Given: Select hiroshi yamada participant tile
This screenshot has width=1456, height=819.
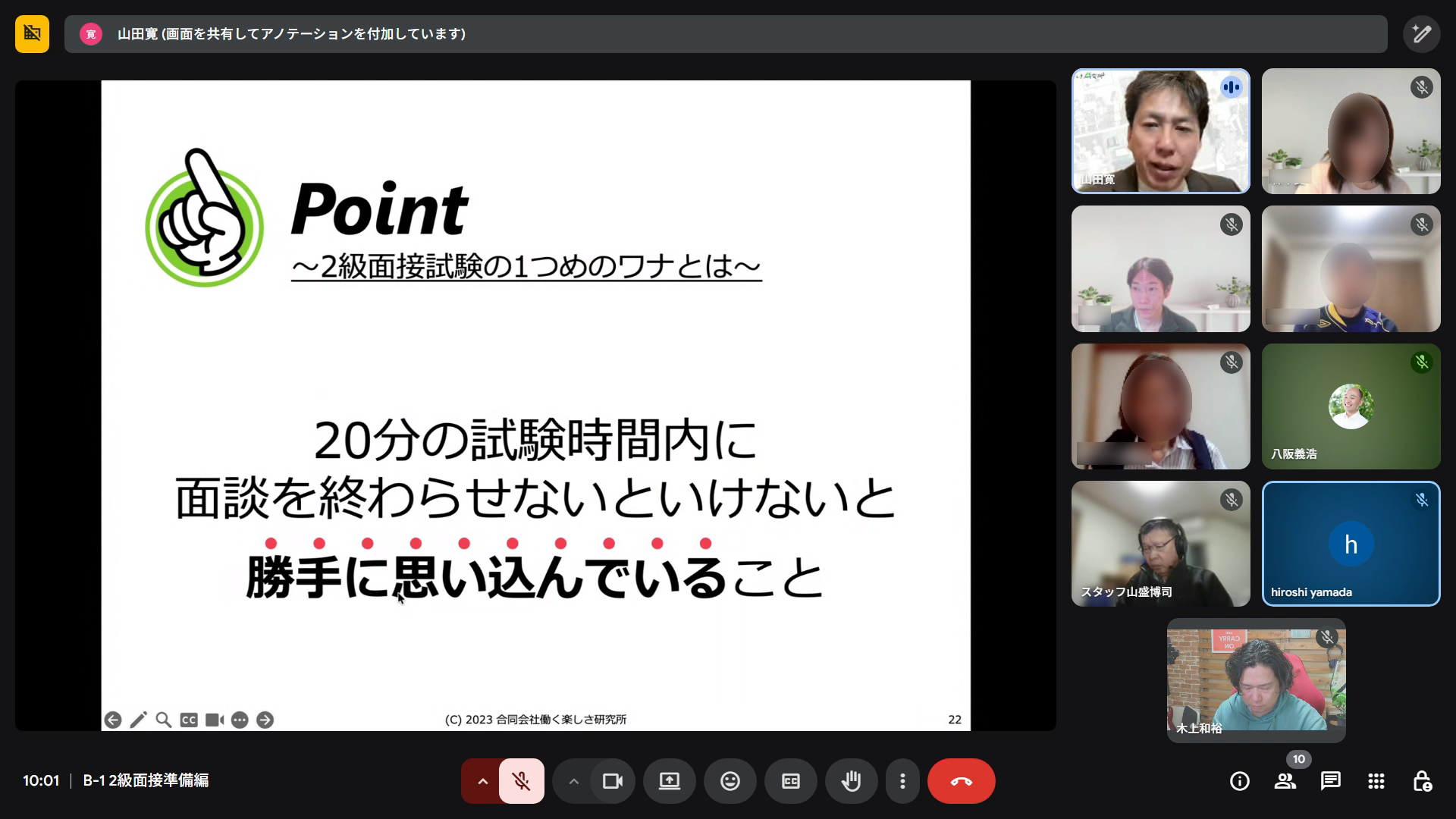Looking at the screenshot, I should [x=1350, y=544].
